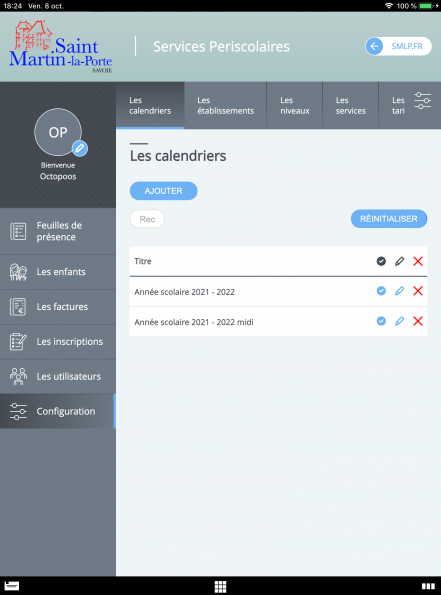Click the battery icon in status bar
This screenshot has width=441, height=595.
click(x=426, y=6)
